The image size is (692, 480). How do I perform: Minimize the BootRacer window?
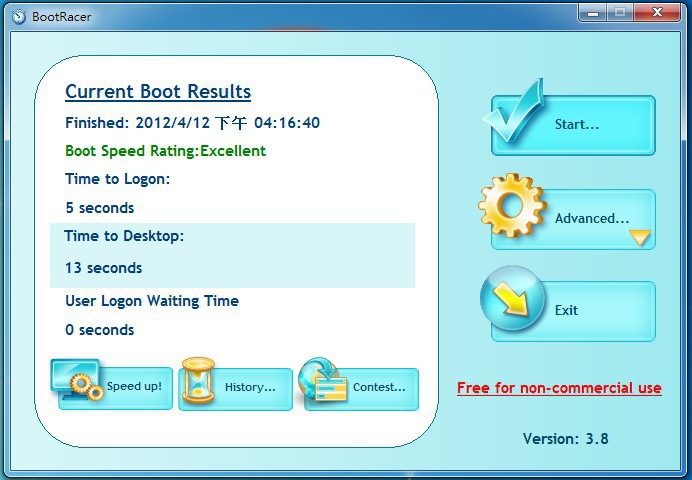tap(593, 13)
